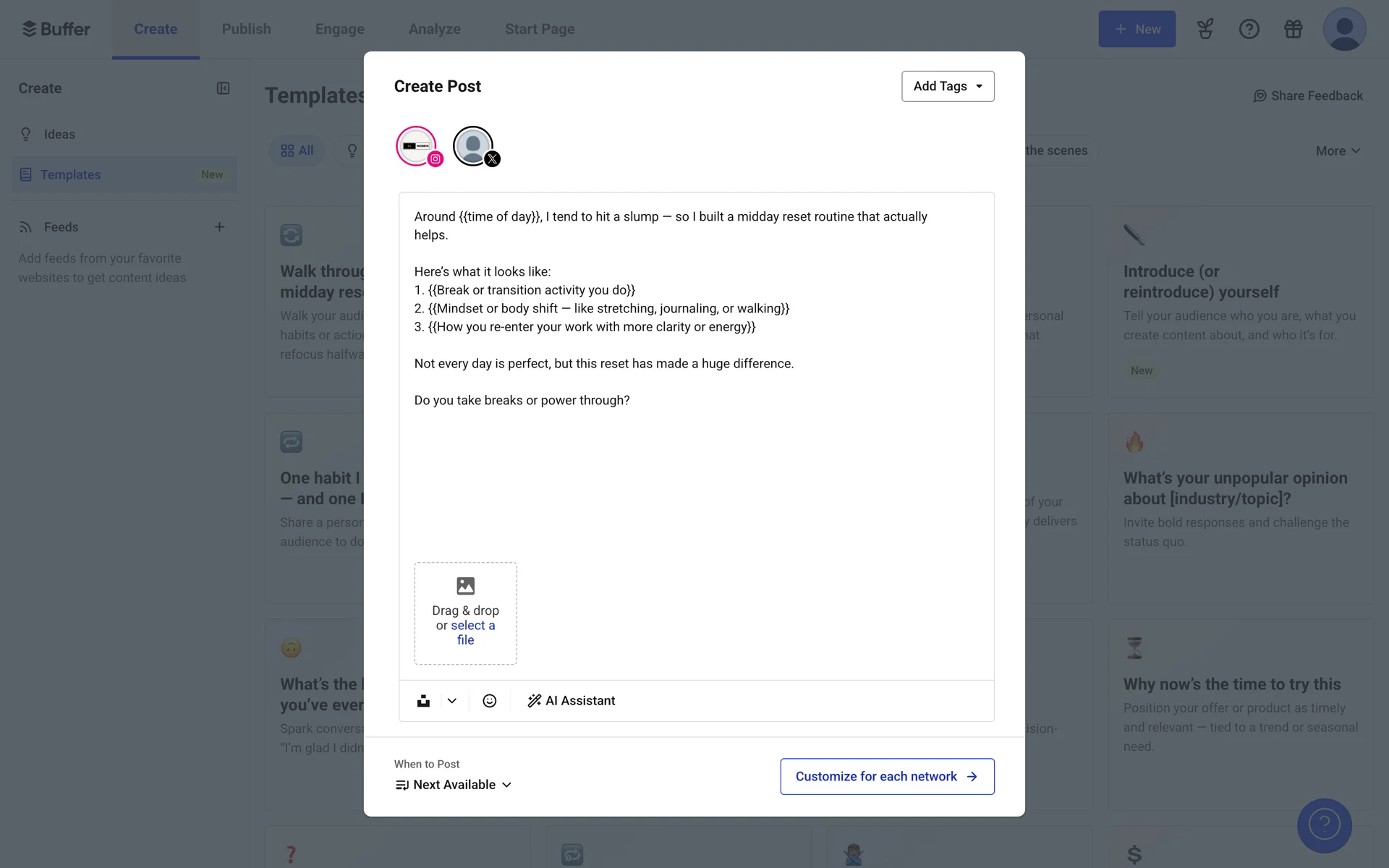Expand the Next Available schedule dropdown
Screen dimensions: 1389x868
coord(454,785)
